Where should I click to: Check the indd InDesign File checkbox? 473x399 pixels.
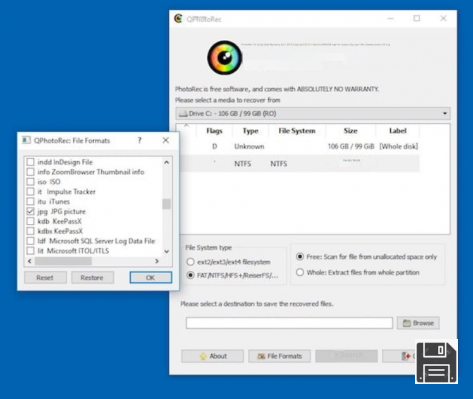point(30,162)
